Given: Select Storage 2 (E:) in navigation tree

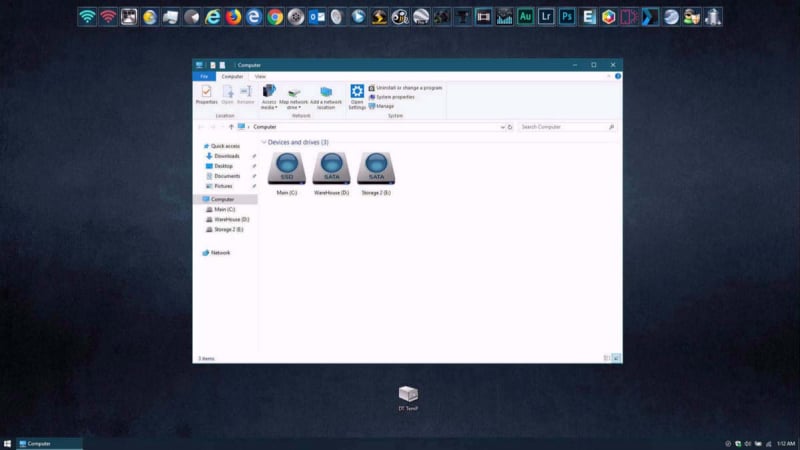Looking at the screenshot, I should coord(229,230).
